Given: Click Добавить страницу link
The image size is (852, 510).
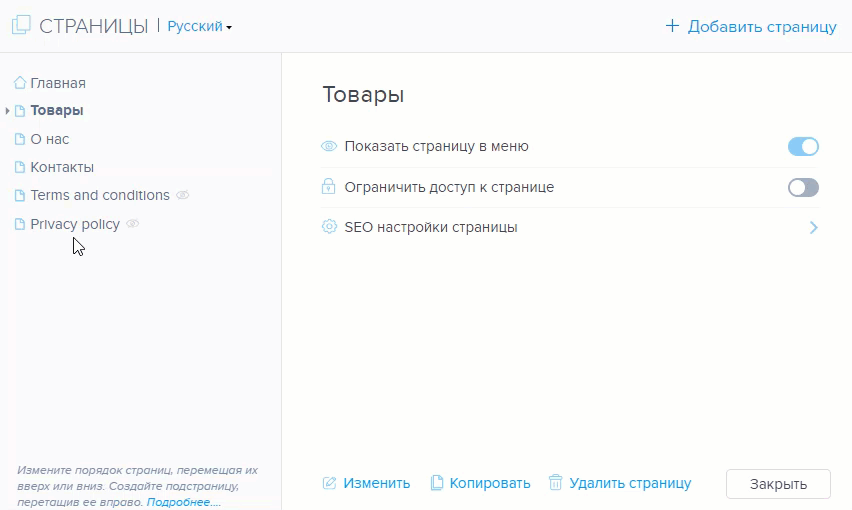Looking at the screenshot, I should point(762,26).
